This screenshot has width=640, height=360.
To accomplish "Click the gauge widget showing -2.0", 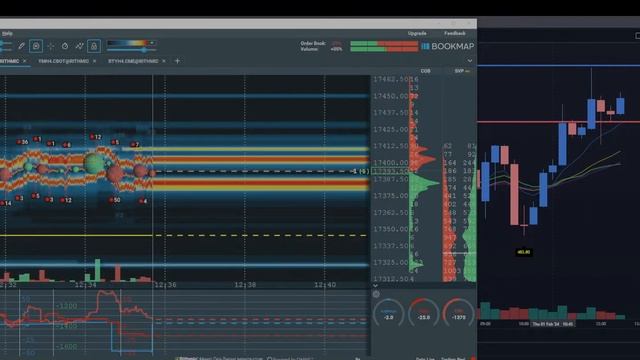I will tap(389, 313).
